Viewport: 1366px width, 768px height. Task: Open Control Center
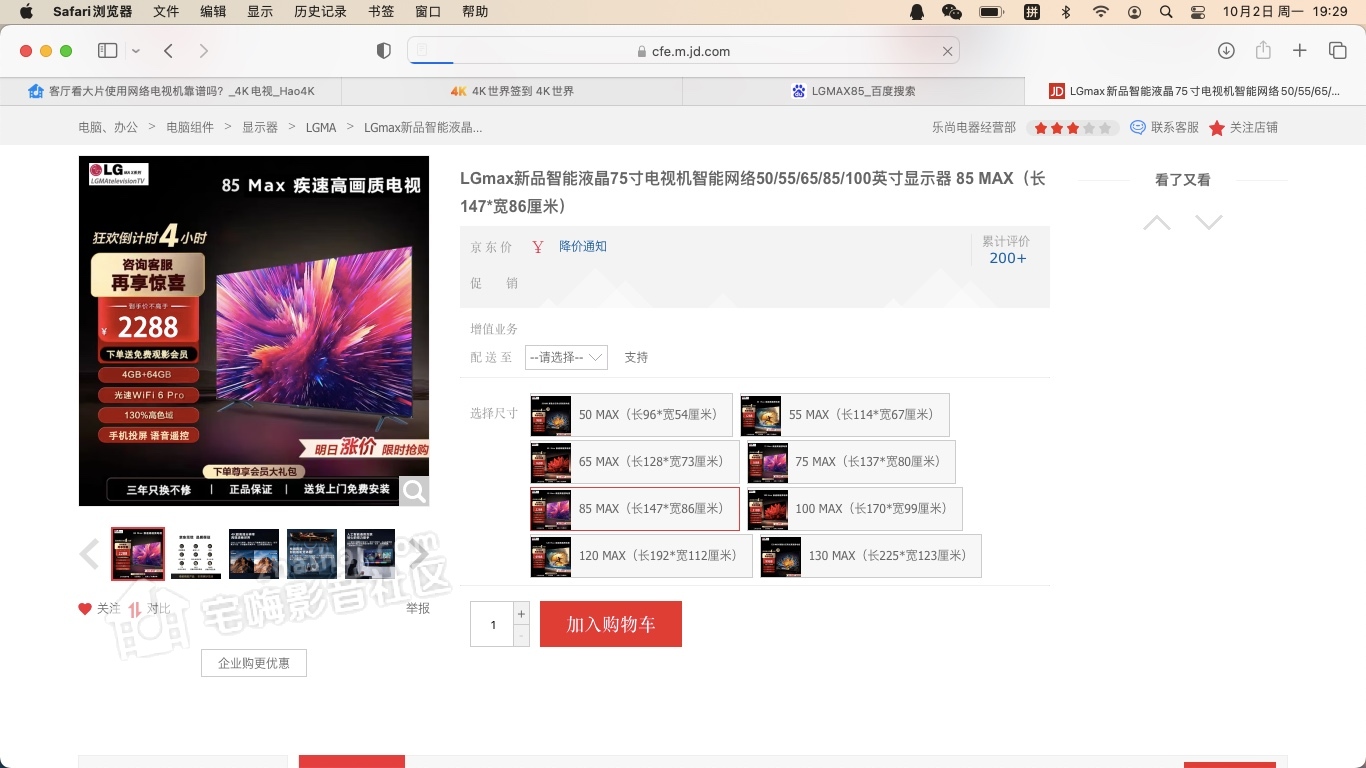click(1199, 12)
